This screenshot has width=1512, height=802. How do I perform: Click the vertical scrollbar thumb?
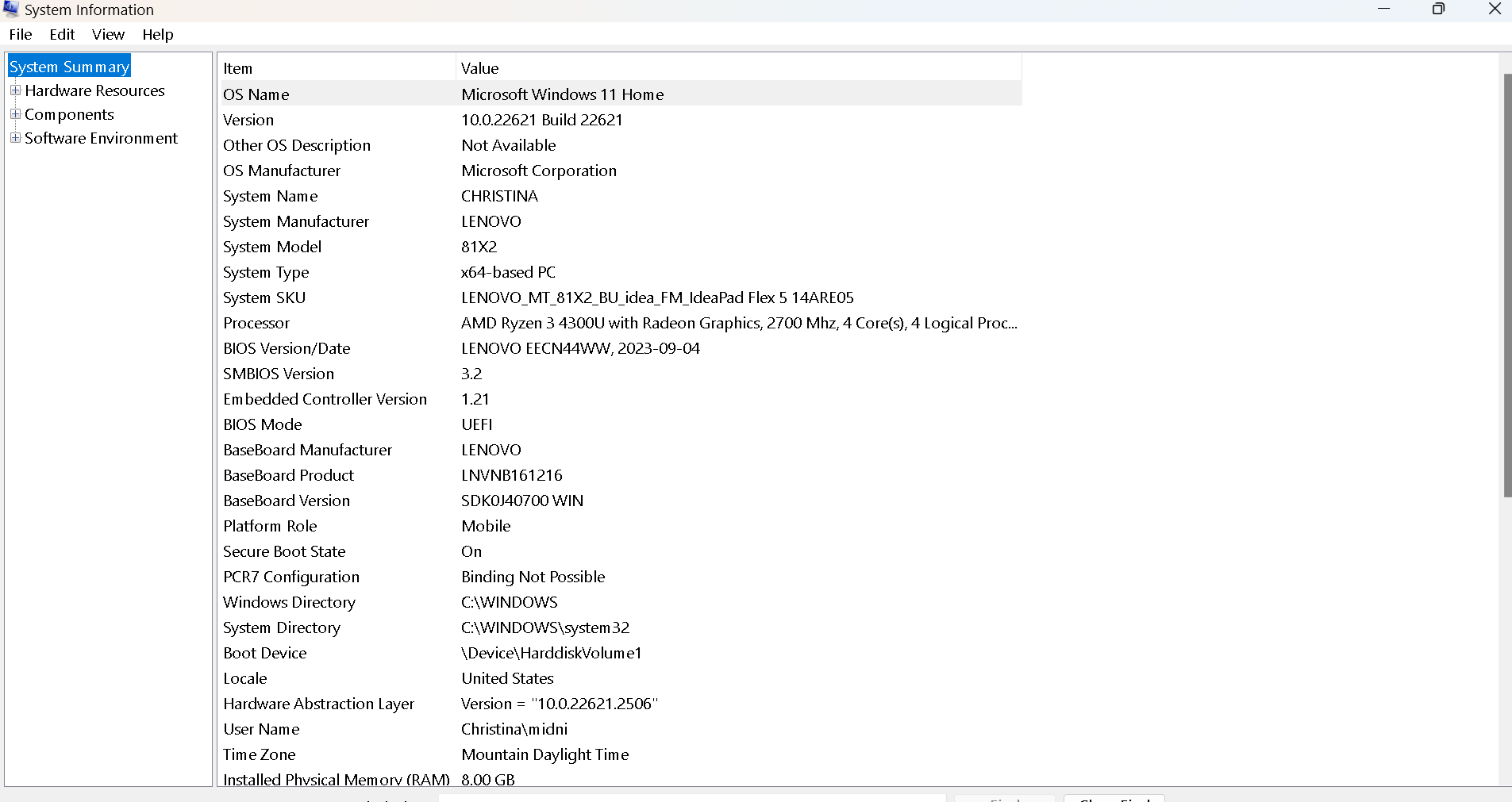(x=1507, y=286)
